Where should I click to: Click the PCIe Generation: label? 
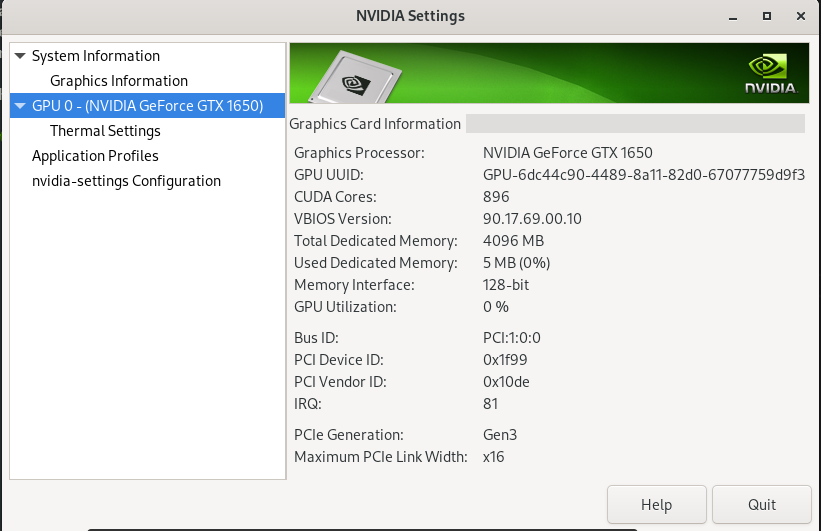tap(349, 435)
